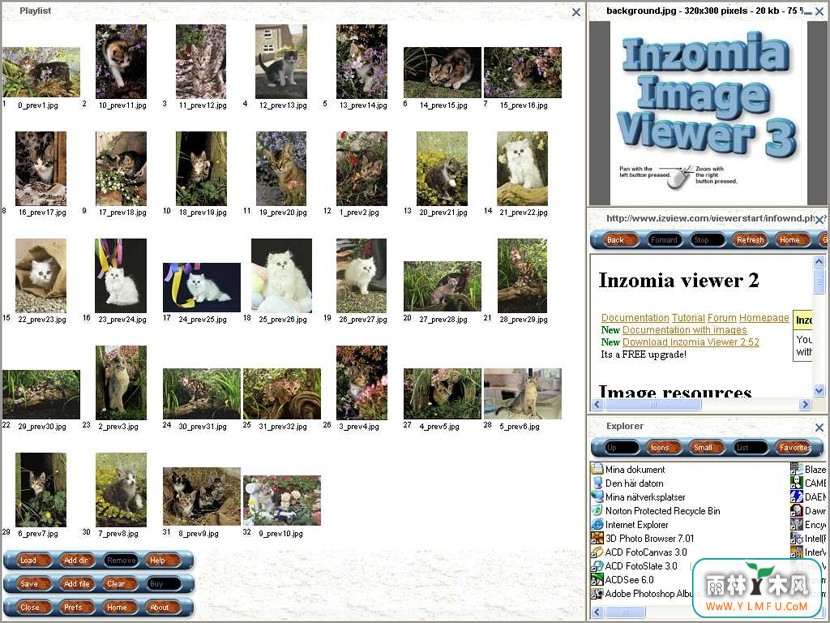
Task: Select ACD FotoSlate 3.0 shortcut
Action: click(634, 565)
